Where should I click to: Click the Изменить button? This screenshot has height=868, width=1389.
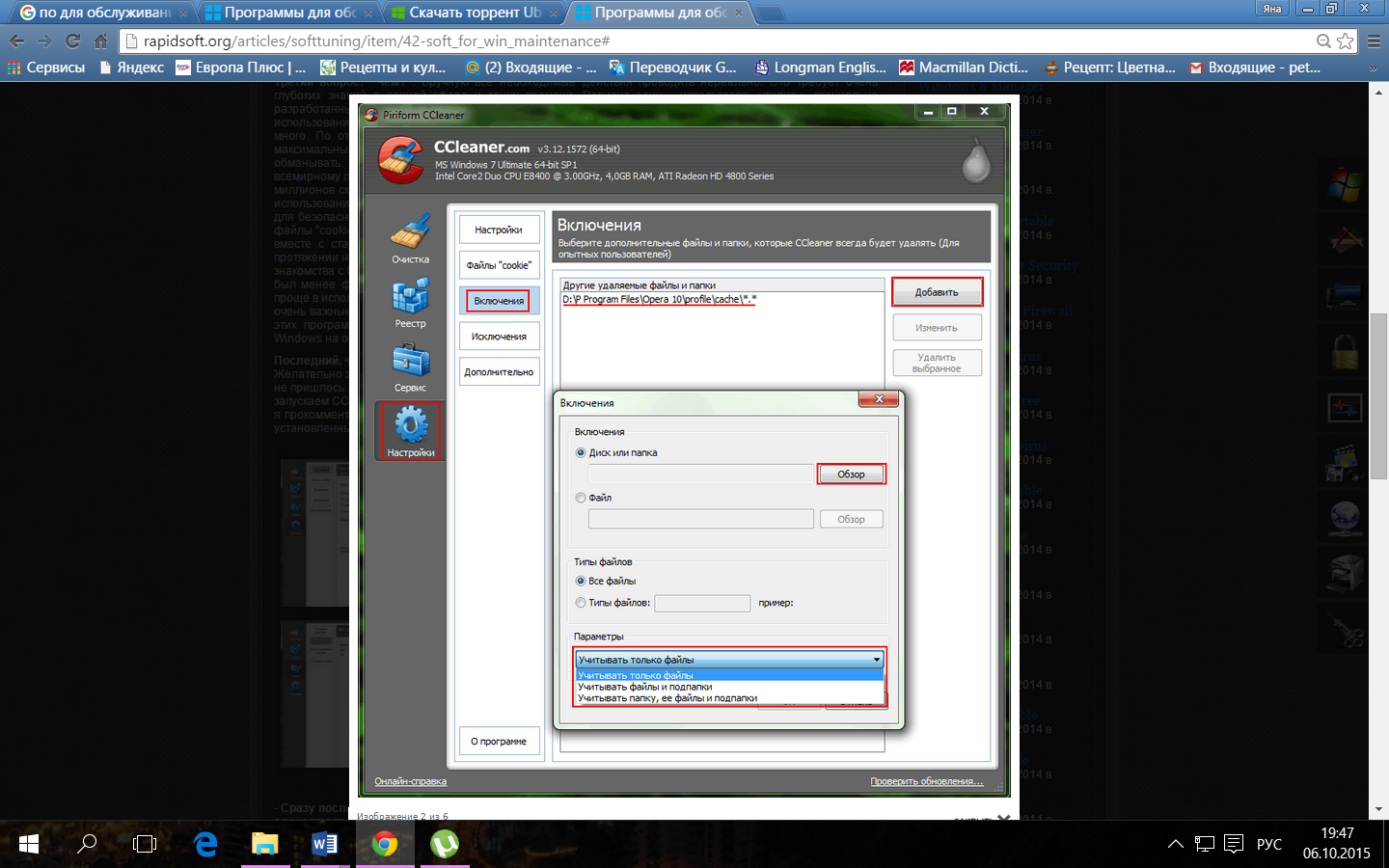coord(937,328)
